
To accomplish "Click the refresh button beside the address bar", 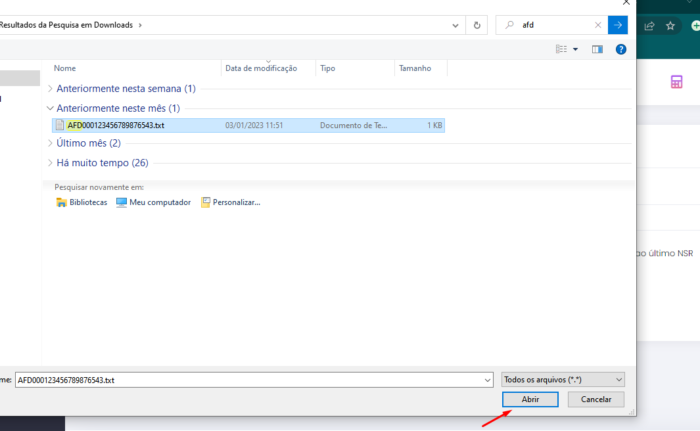I will coord(478,25).
